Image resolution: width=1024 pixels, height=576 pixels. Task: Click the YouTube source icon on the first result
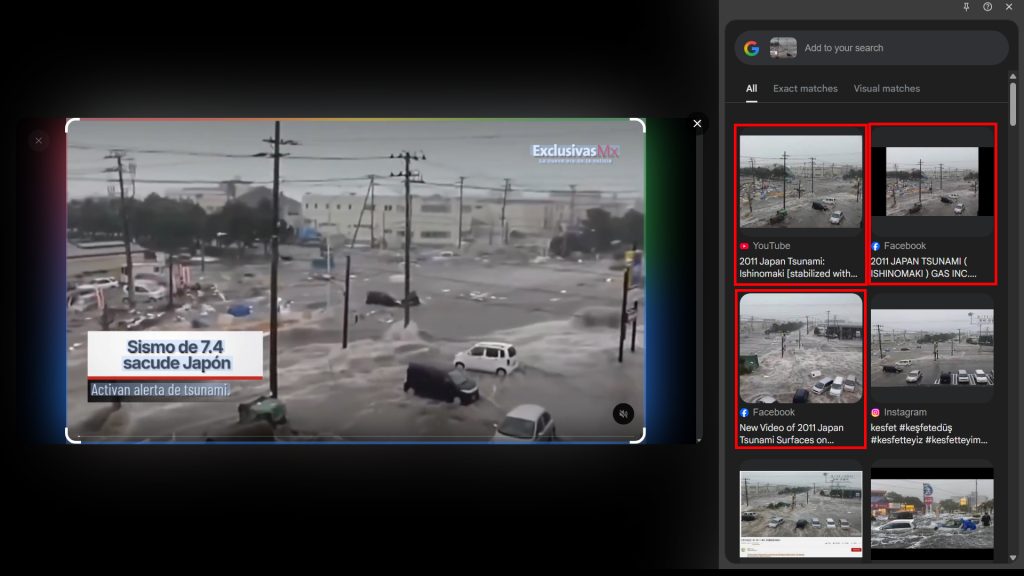pyautogui.click(x=744, y=246)
